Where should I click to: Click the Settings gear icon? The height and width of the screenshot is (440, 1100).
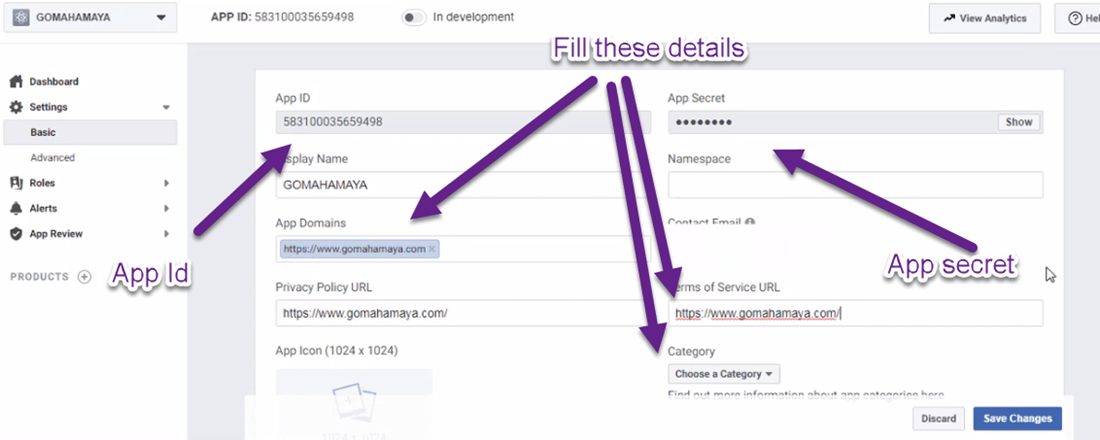(x=16, y=107)
